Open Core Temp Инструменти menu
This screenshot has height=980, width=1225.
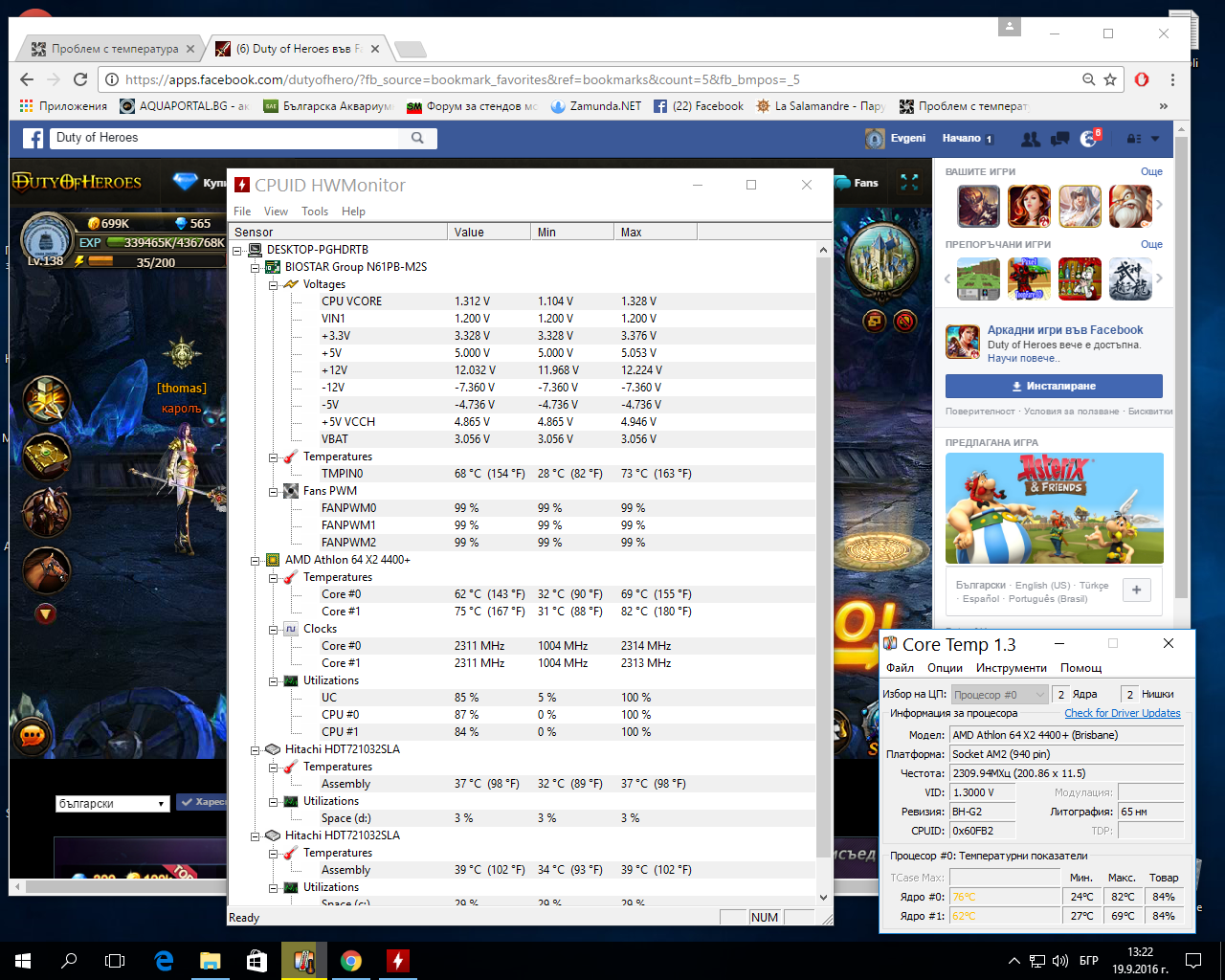tap(1012, 668)
